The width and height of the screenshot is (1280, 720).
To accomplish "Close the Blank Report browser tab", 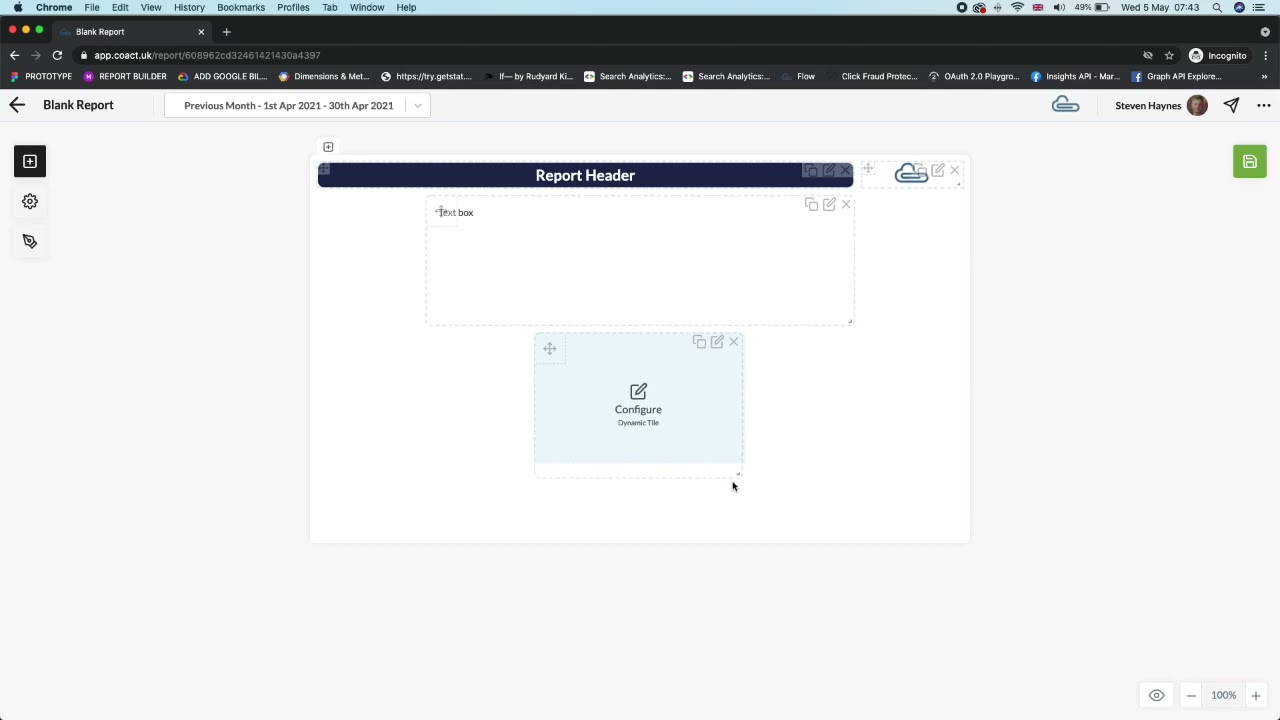I will click(201, 32).
